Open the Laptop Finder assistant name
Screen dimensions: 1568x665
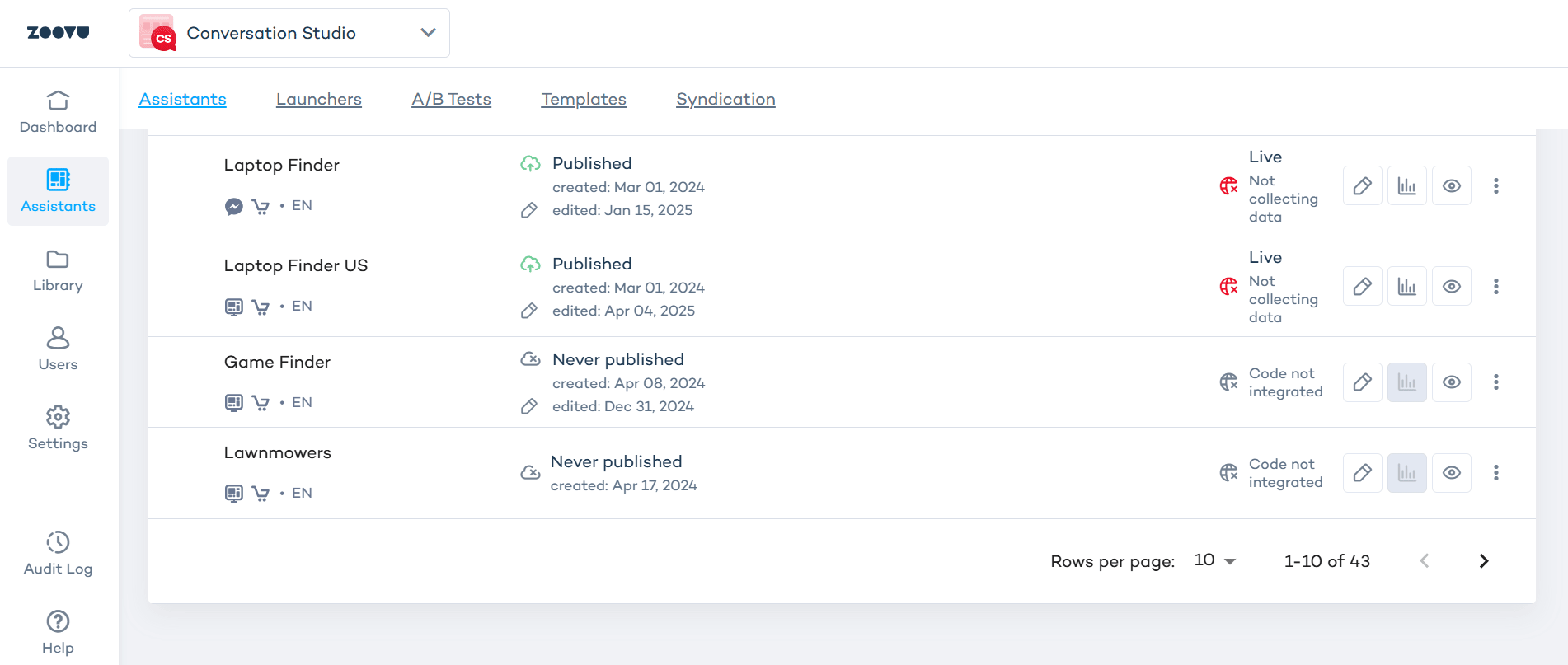point(281,165)
